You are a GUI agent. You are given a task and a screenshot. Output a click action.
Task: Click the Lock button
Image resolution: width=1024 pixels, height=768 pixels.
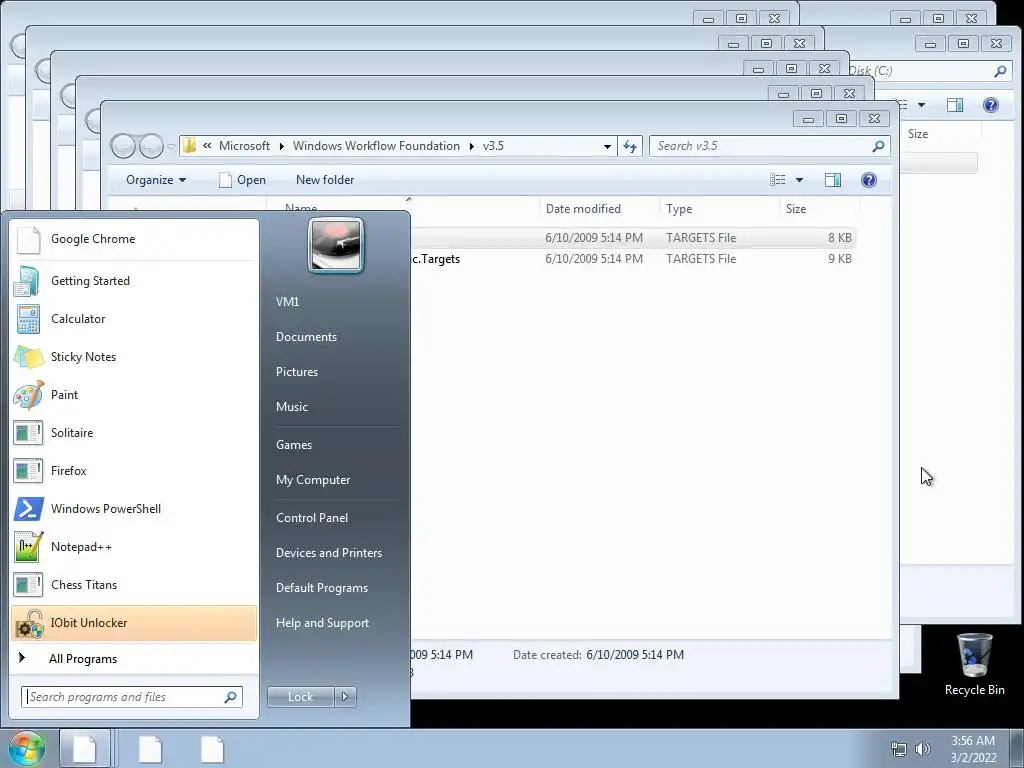(300, 697)
